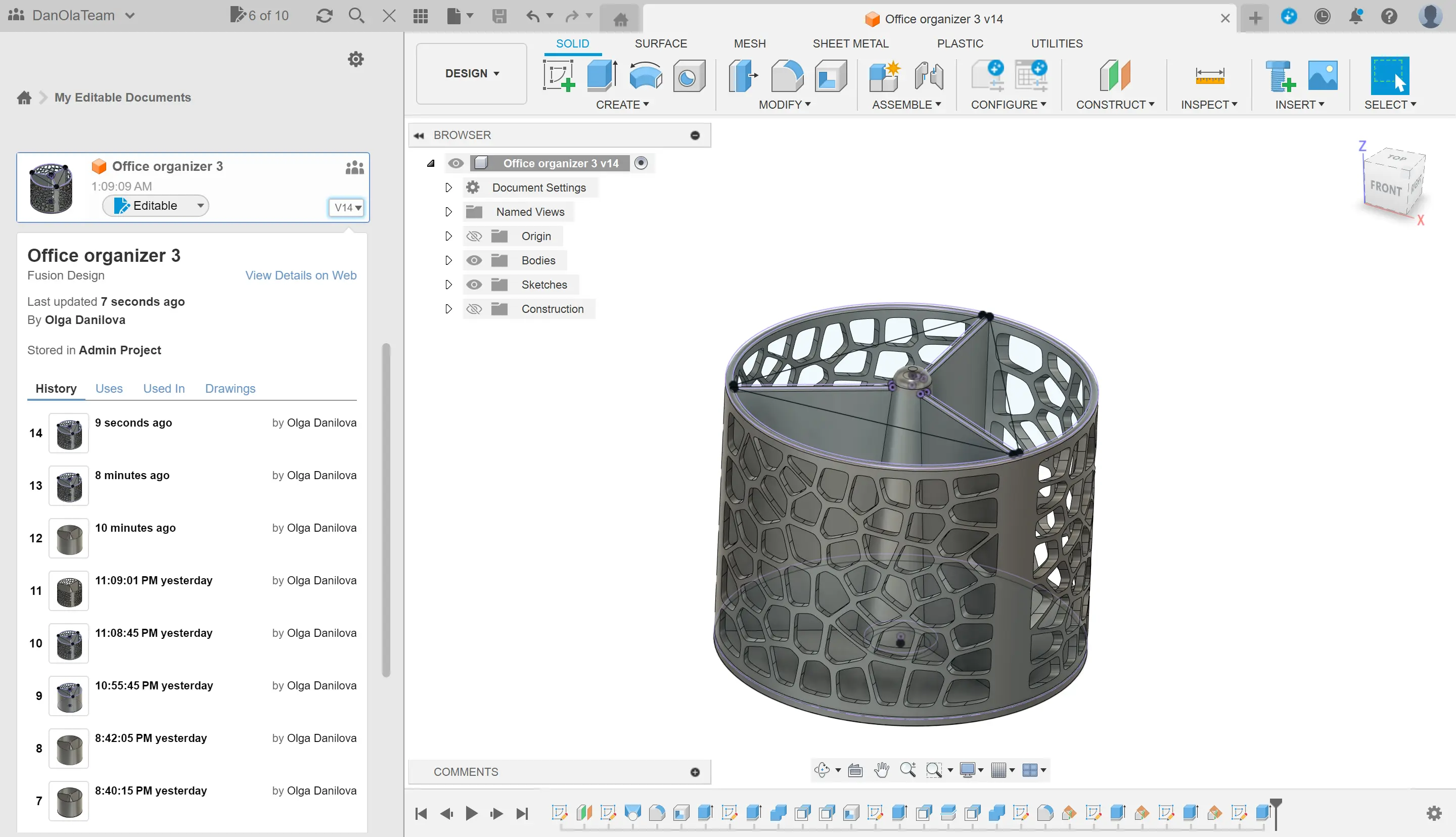Screen dimensions: 1456x837
Task: Open the DanOlaTeam team dropdown
Action: (x=72, y=16)
